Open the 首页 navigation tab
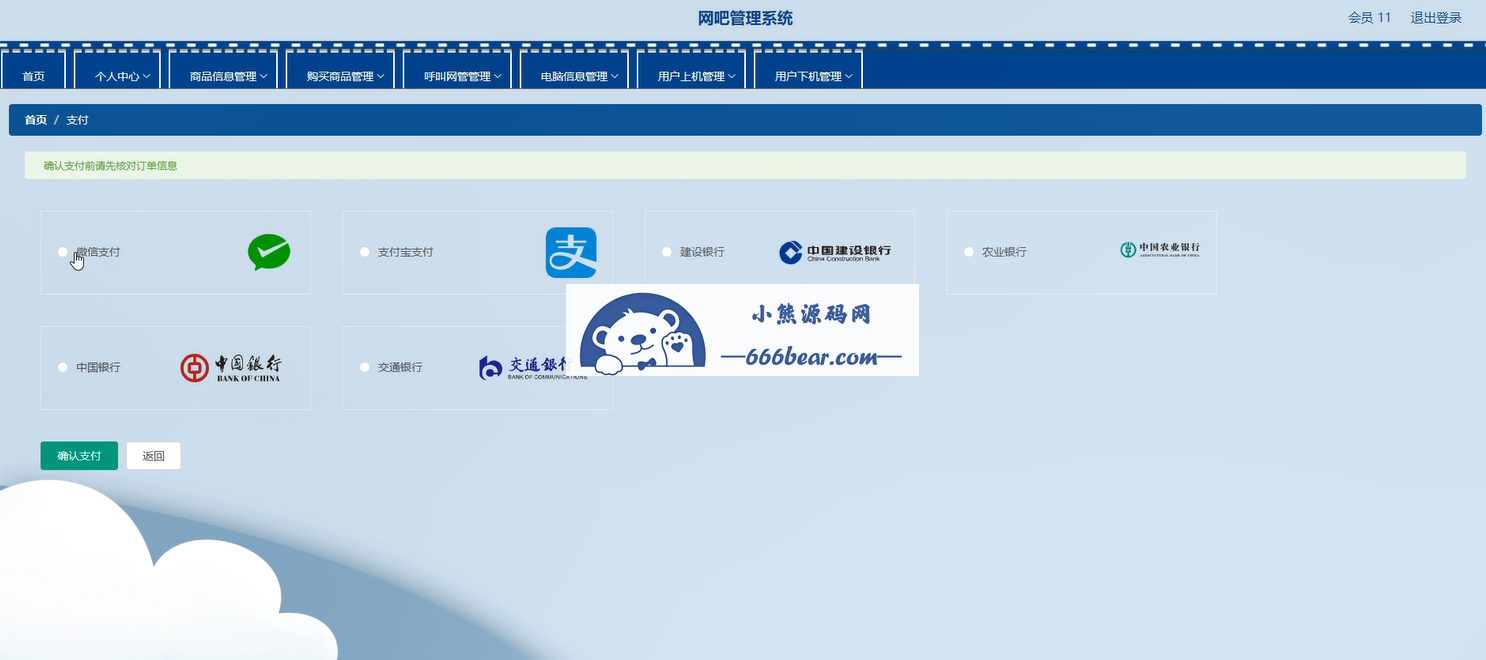Screen dimensions: 1486x660 coord(34,70)
